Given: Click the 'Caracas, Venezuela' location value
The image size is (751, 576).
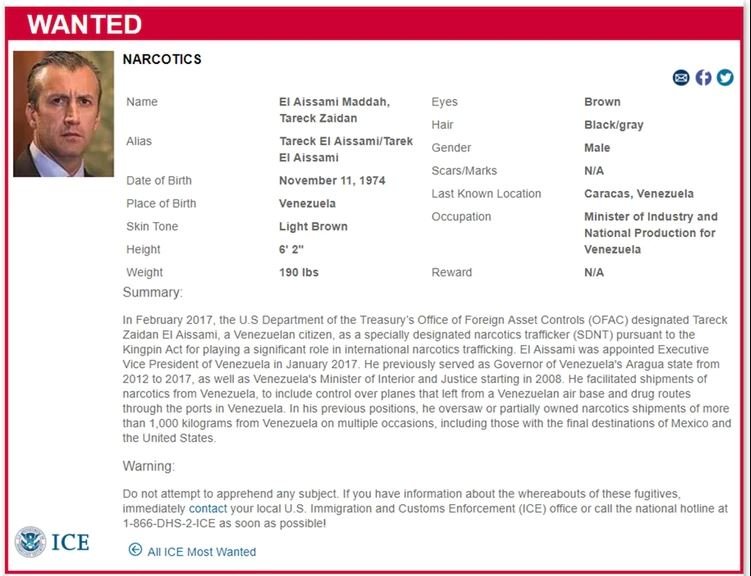Looking at the screenshot, I should pyautogui.click(x=638, y=194).
